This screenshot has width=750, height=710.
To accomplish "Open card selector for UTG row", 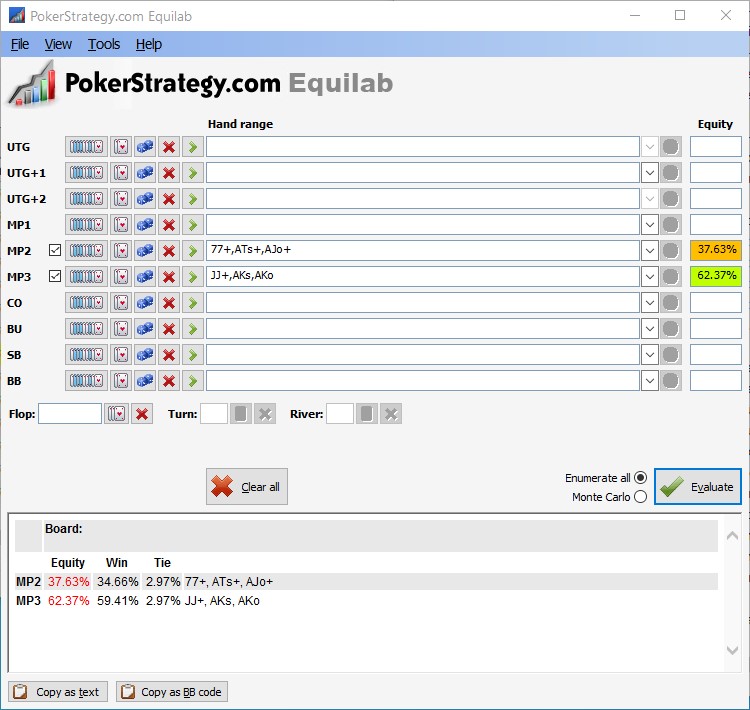I will point(121,146).
